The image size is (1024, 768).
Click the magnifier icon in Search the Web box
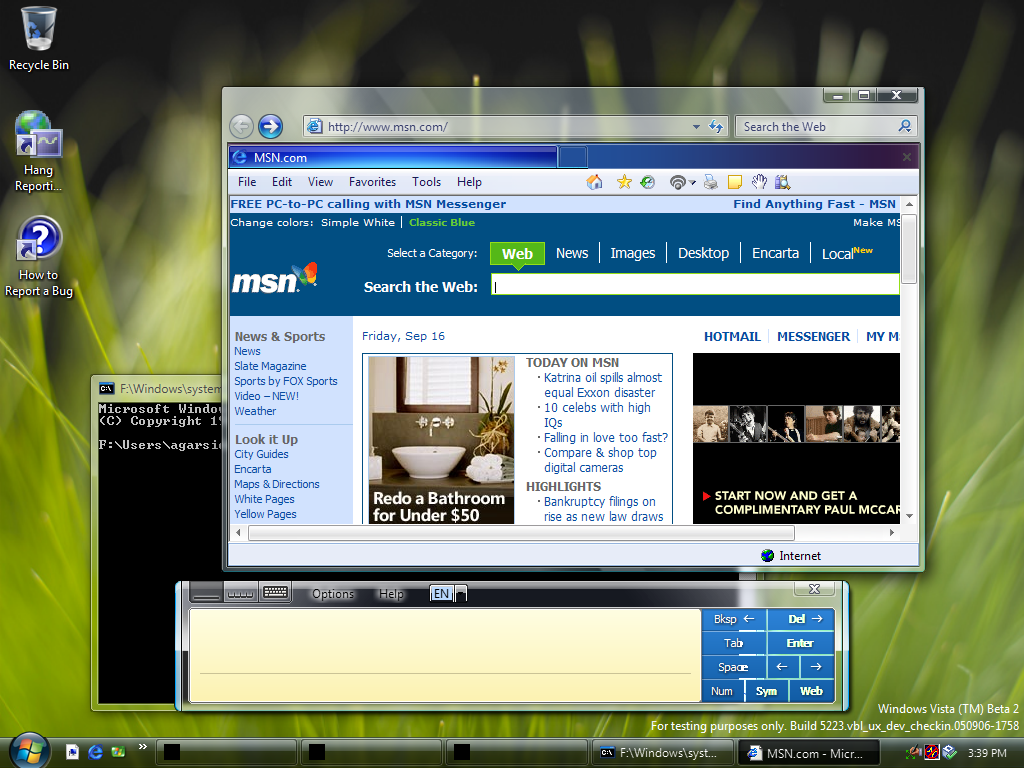904,126
